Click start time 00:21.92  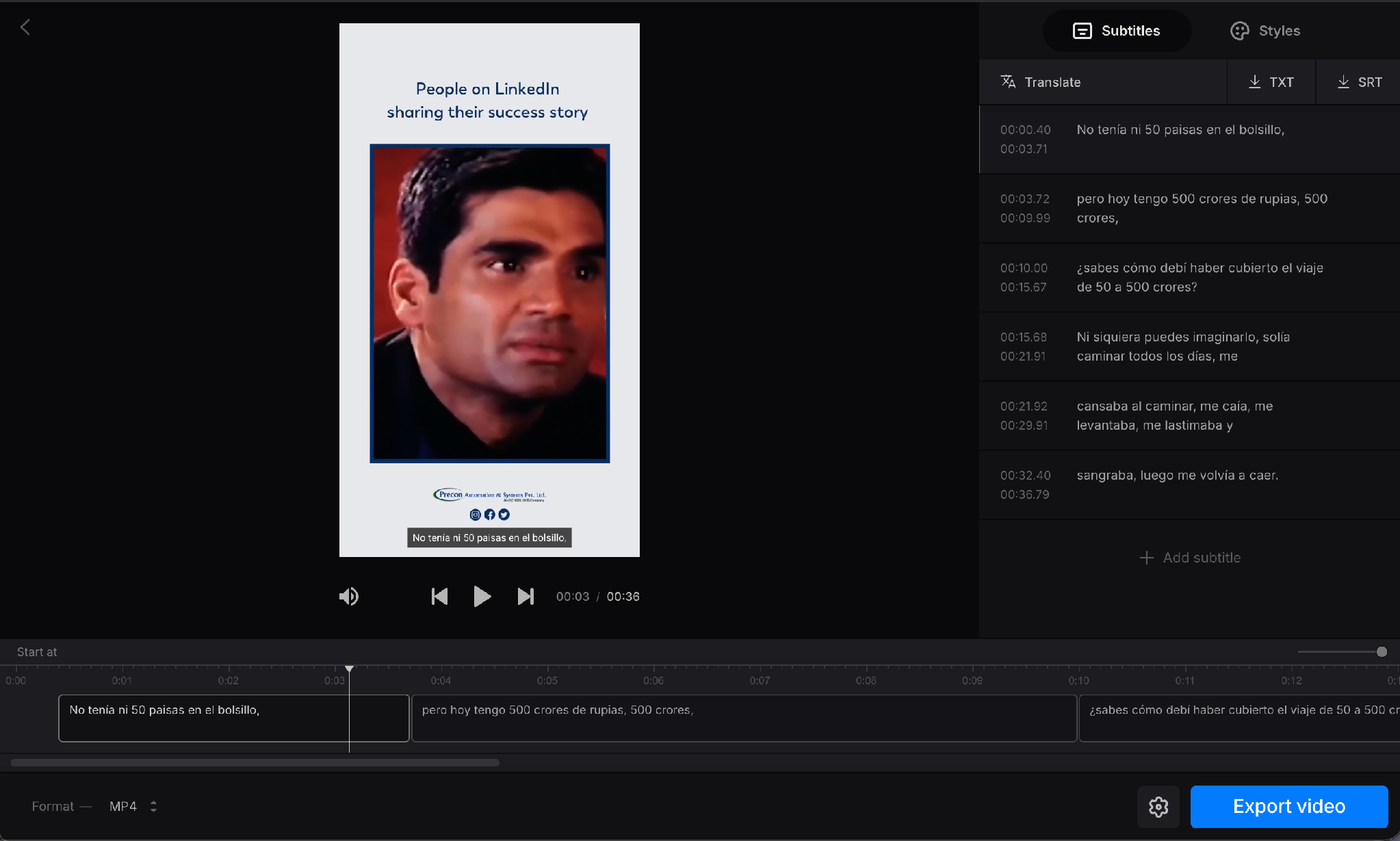(1024, 406)
